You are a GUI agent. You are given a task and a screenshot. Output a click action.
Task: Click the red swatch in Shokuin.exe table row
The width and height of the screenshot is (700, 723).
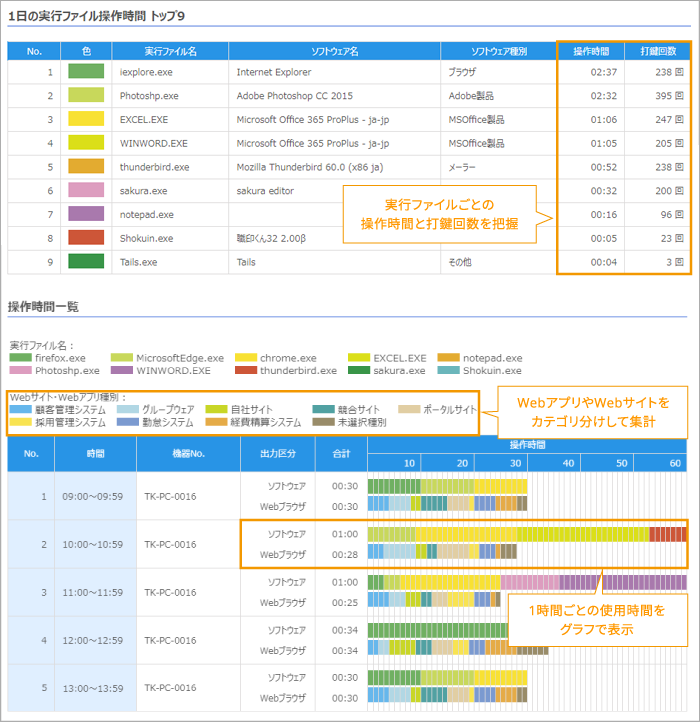[x=86, y=237]
